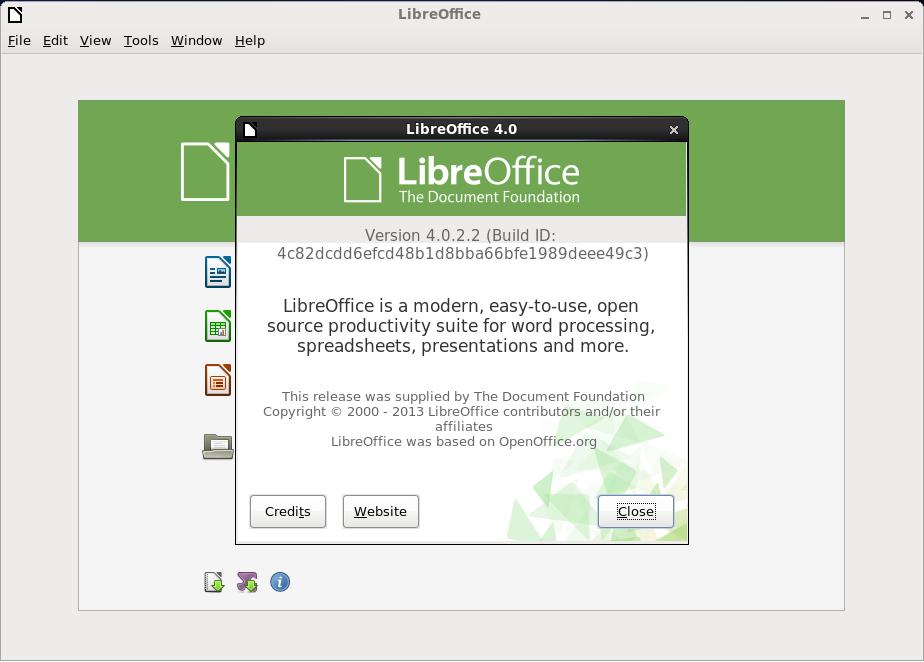The height and width of the screenshot is (662, 924).
Task: Click the 'LibreOffice 4.0' dialog title text
Action: (461, 129)
